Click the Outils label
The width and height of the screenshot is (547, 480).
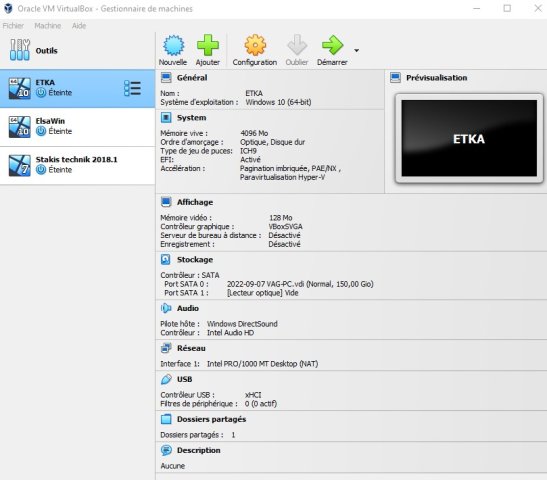(46, 51)
